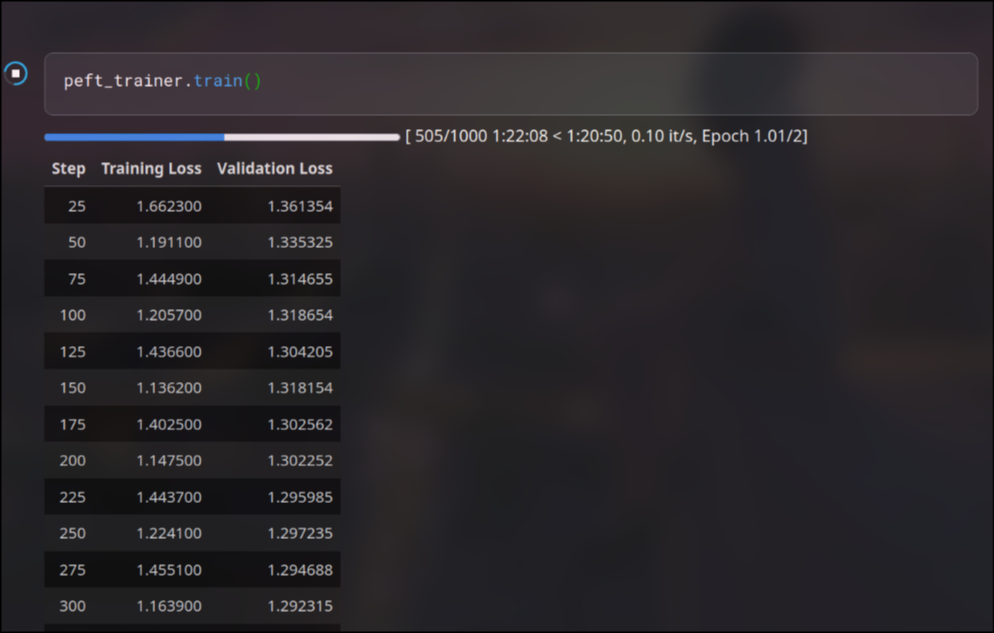Viewport: 994px width, 633px height.
Task: Click the 505/1000 progress status text
Action: point(606,136)
